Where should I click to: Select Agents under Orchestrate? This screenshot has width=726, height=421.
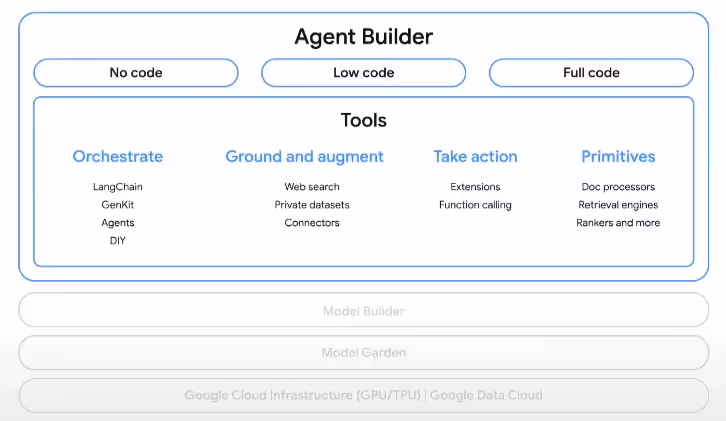click(x=118, y=223)
